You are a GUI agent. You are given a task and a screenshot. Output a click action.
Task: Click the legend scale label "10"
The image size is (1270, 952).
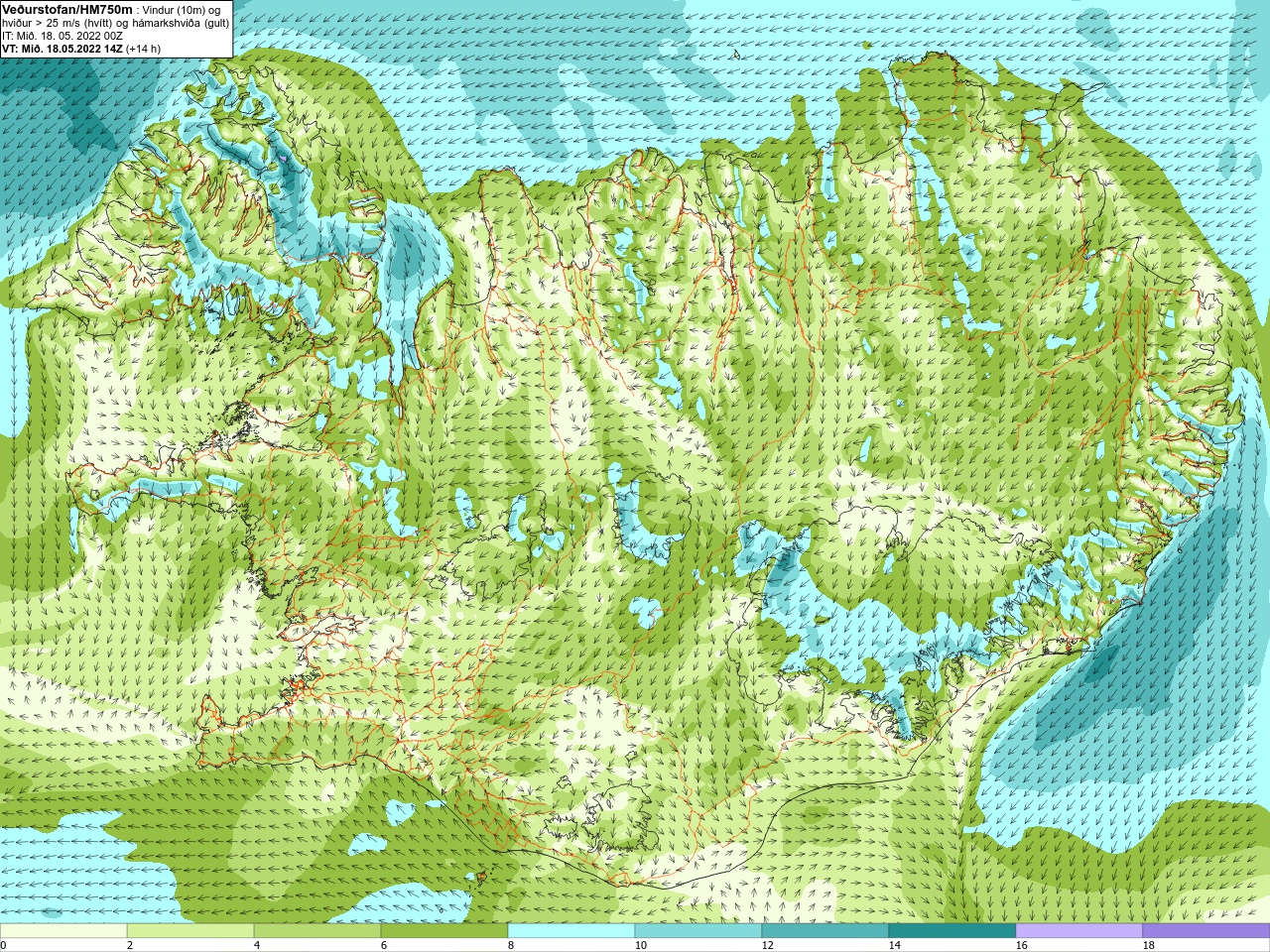click(x=640, y=945)
